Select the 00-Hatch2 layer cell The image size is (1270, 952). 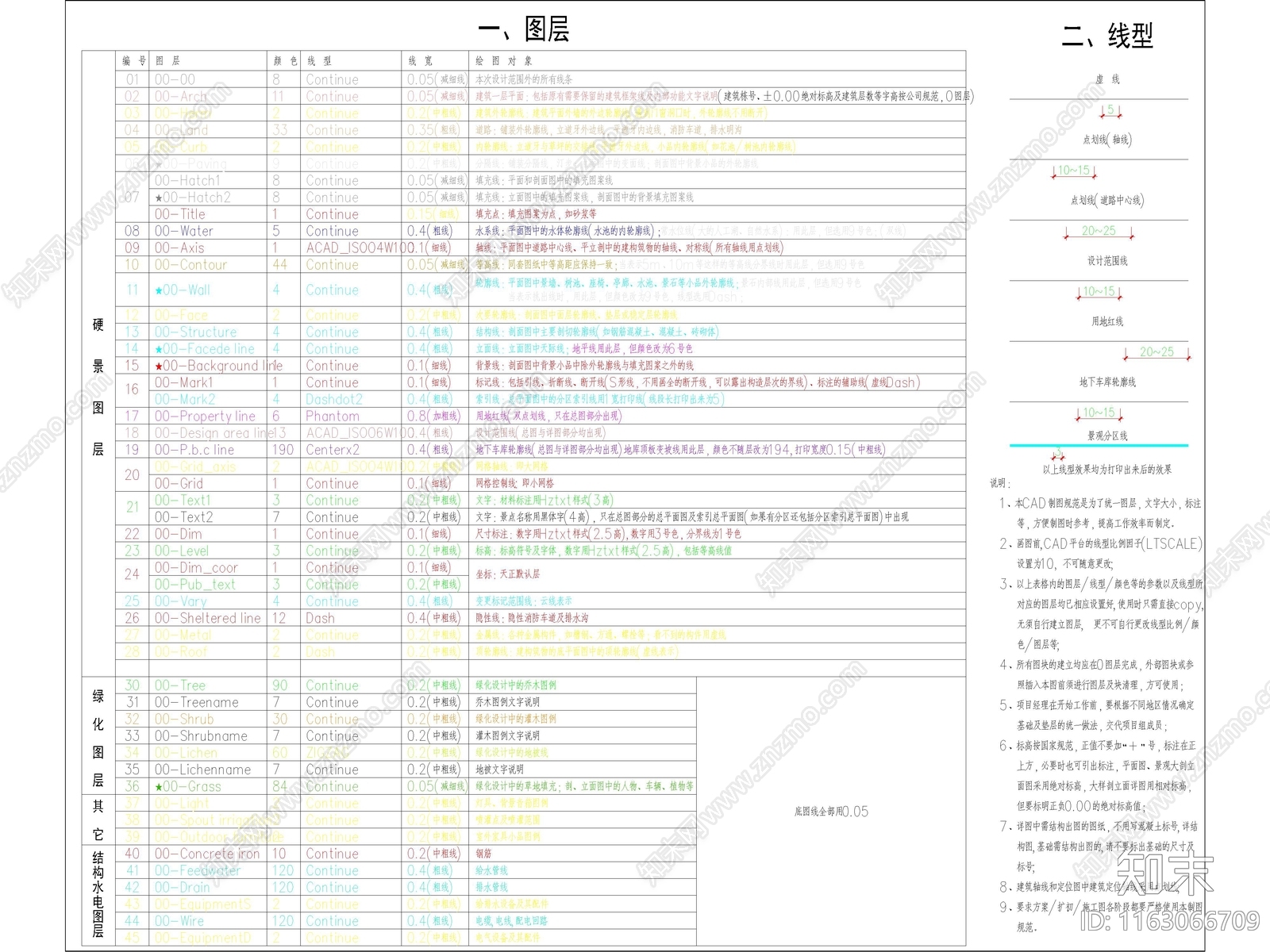point(193,197)
